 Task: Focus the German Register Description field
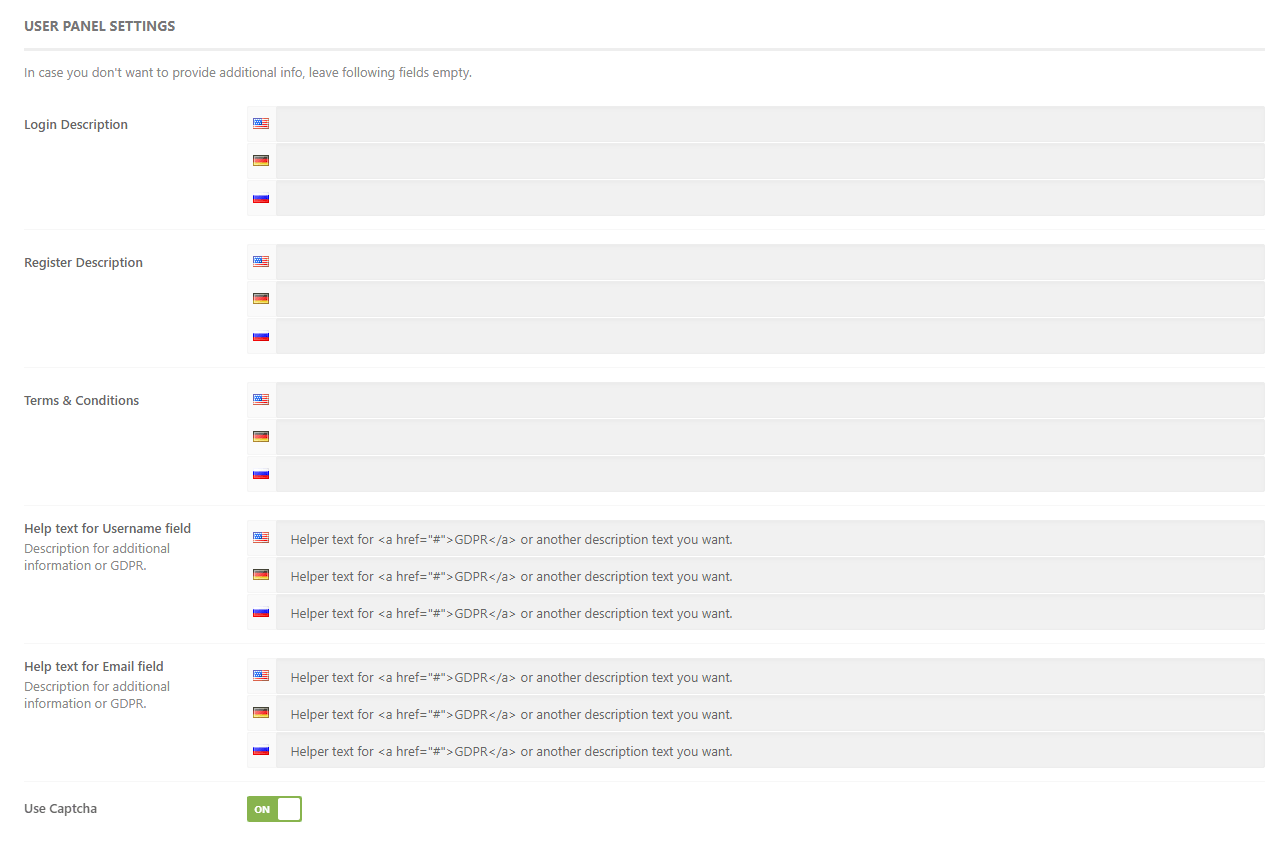[x=770, y=299]
